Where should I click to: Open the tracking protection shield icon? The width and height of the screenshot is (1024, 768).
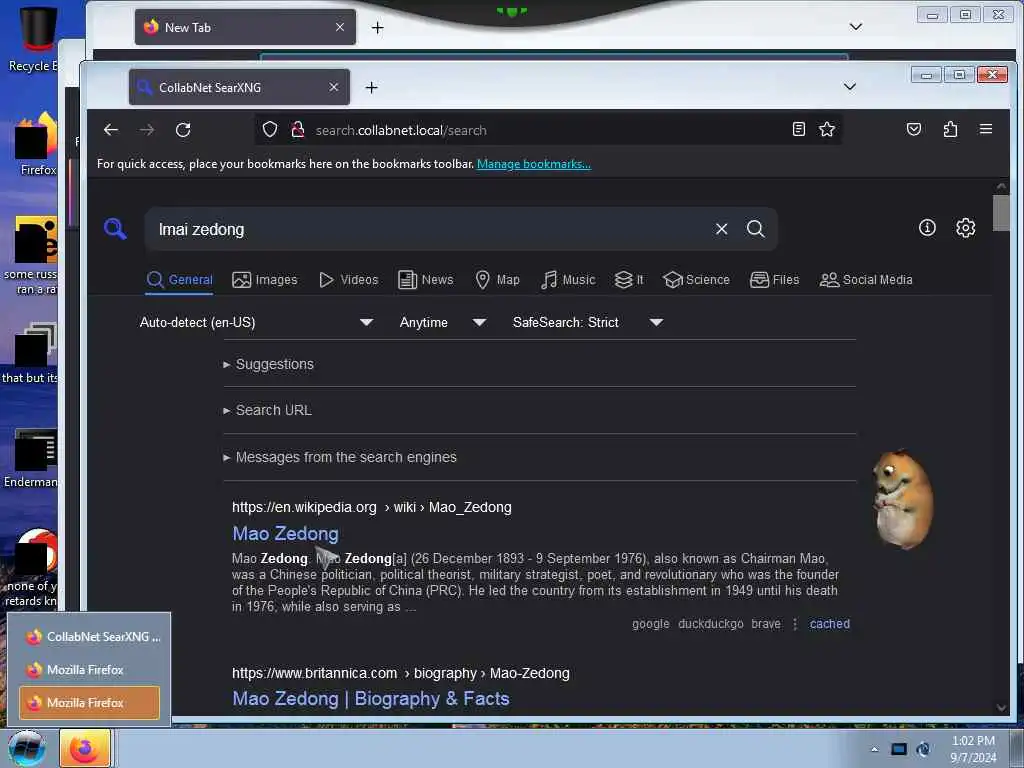point(270,129)
